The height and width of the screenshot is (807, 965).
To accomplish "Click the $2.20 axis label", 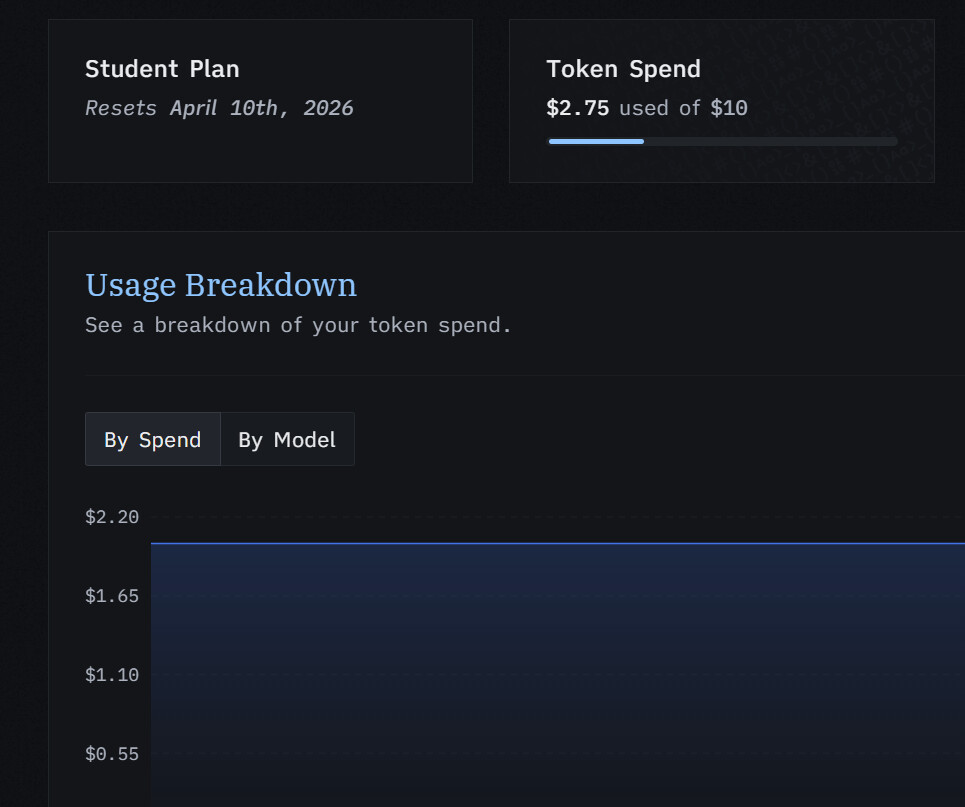I will [112, 516].
